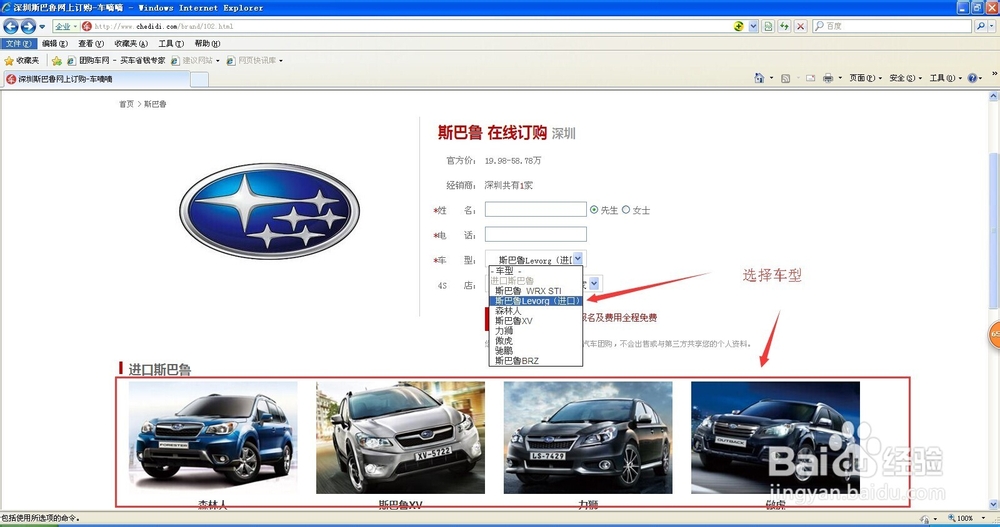Click the 斯巴鲁 breadcrumb link
Viewport: 1000px width, 527px height.
coord(155,104)
